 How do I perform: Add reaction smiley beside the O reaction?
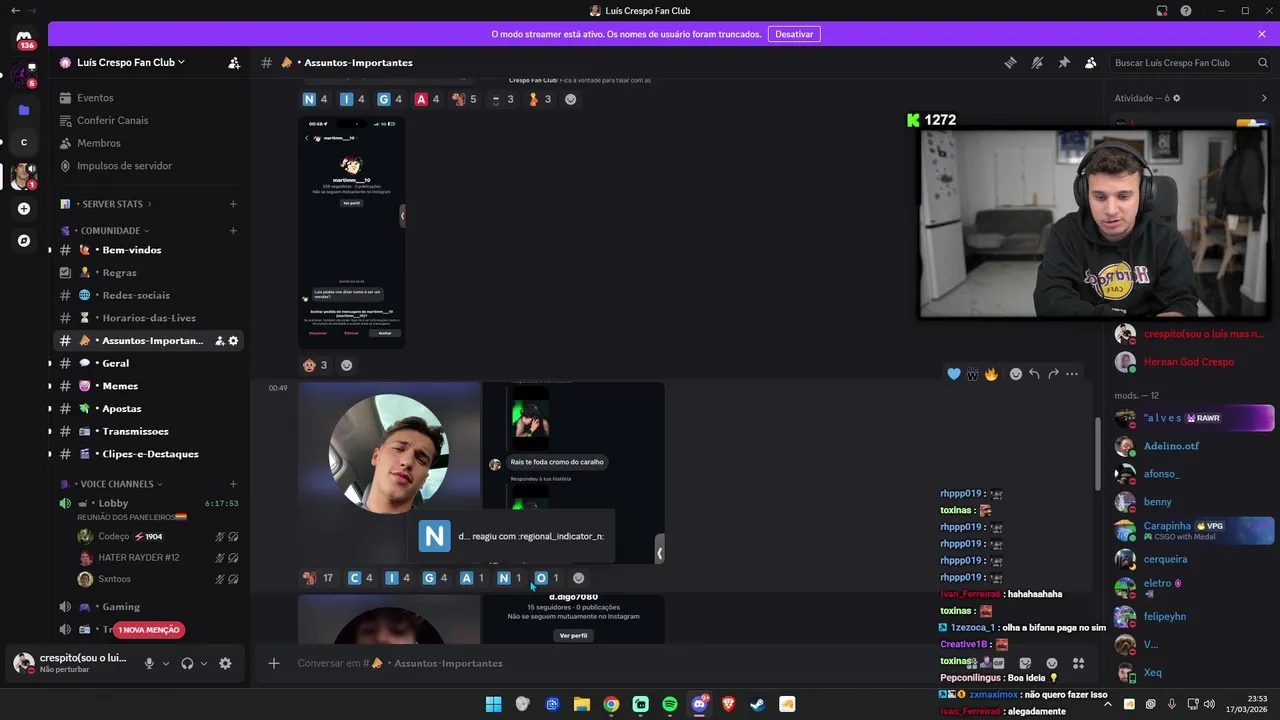click(x=578, y=578)
